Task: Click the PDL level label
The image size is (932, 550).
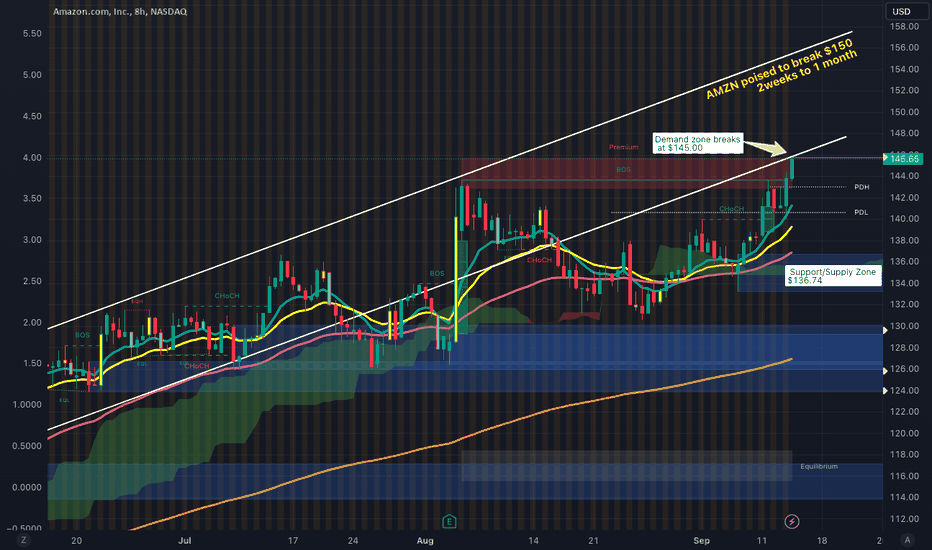Action: point(861,212)
